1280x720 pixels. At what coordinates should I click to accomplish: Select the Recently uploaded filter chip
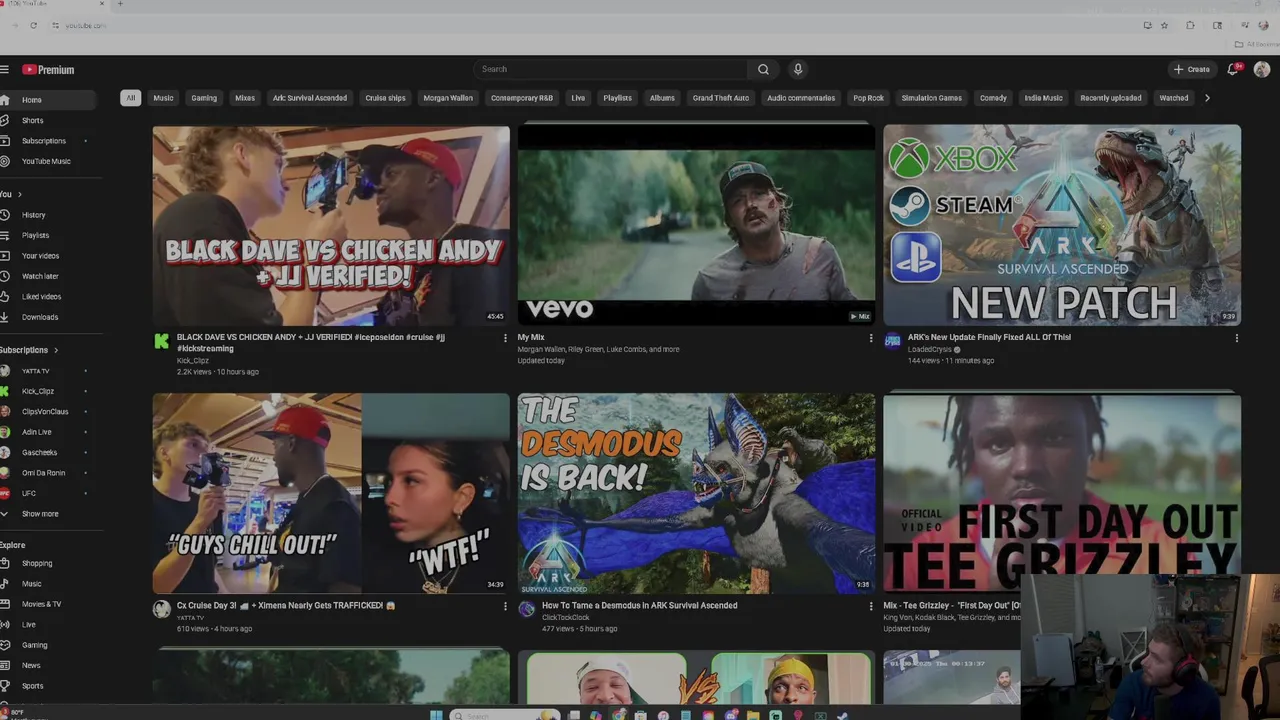[x=1111, y=98]
